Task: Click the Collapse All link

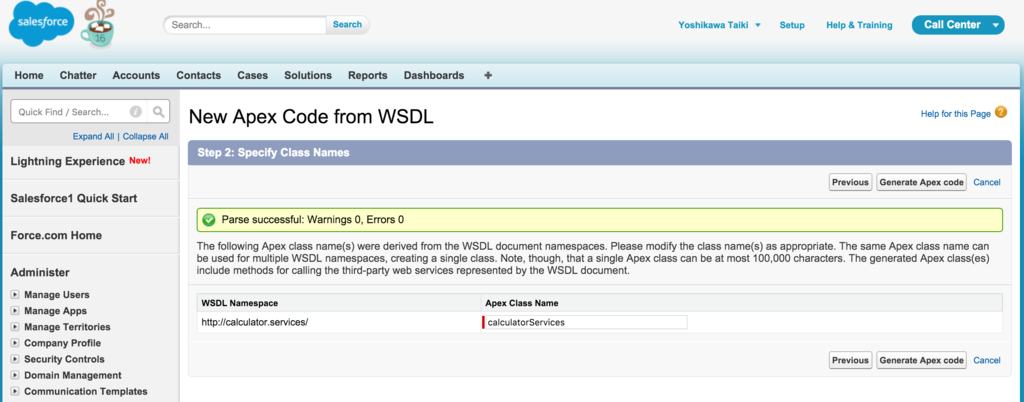Action: 146,136
